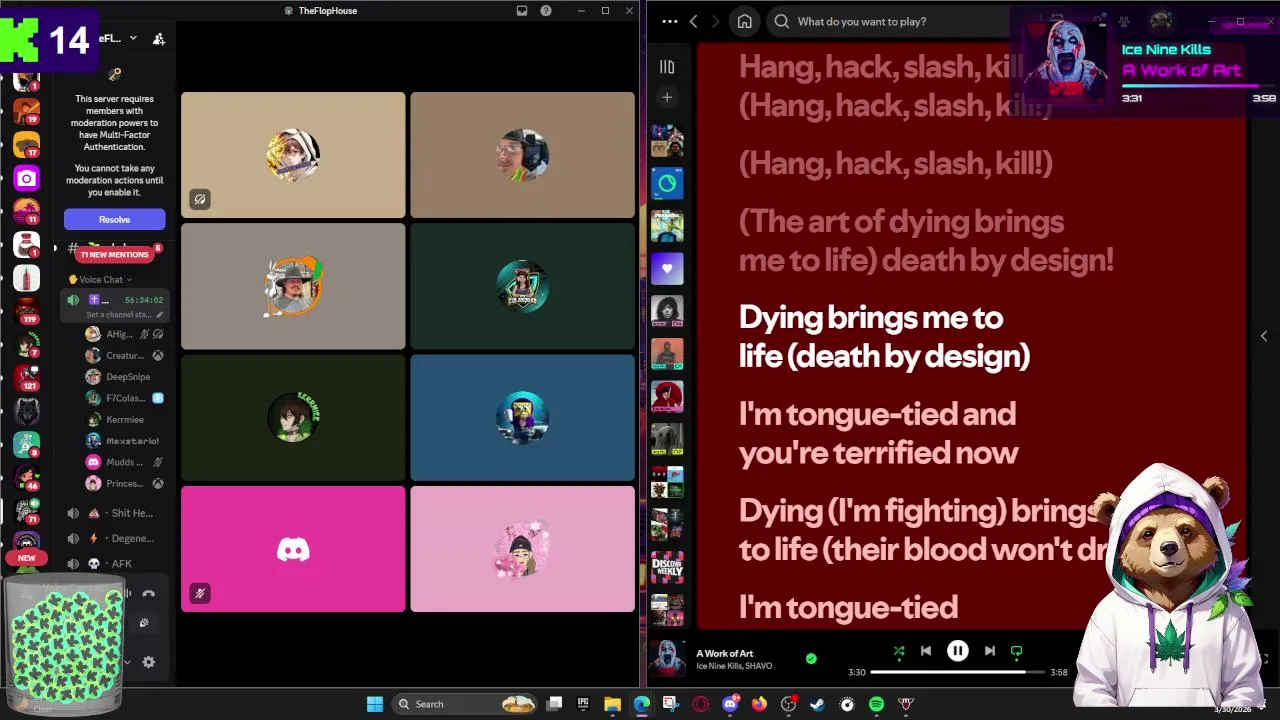Focus the pink Discord logo video tile
The width and height of the screenshot is (1280, 720).
(x=293, y=549)
